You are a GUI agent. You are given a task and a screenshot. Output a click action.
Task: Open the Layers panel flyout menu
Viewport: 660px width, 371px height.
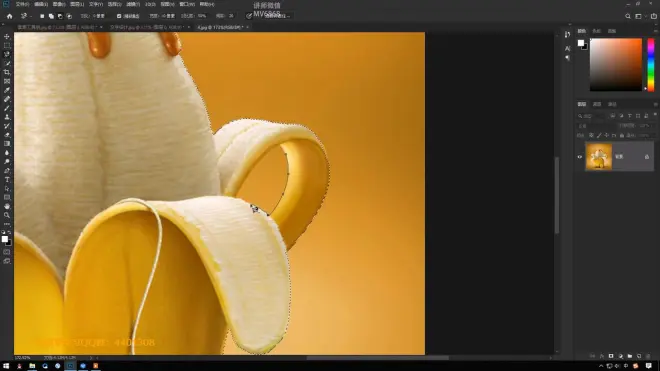(655, 104)
